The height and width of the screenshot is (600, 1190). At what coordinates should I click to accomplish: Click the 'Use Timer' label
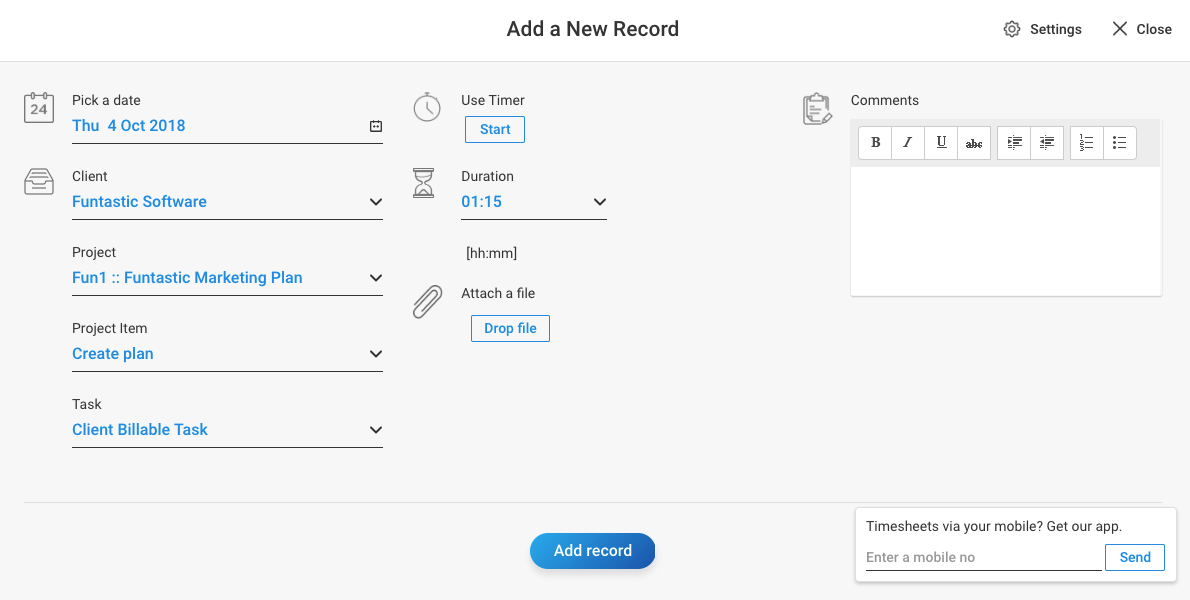[493, 100]
